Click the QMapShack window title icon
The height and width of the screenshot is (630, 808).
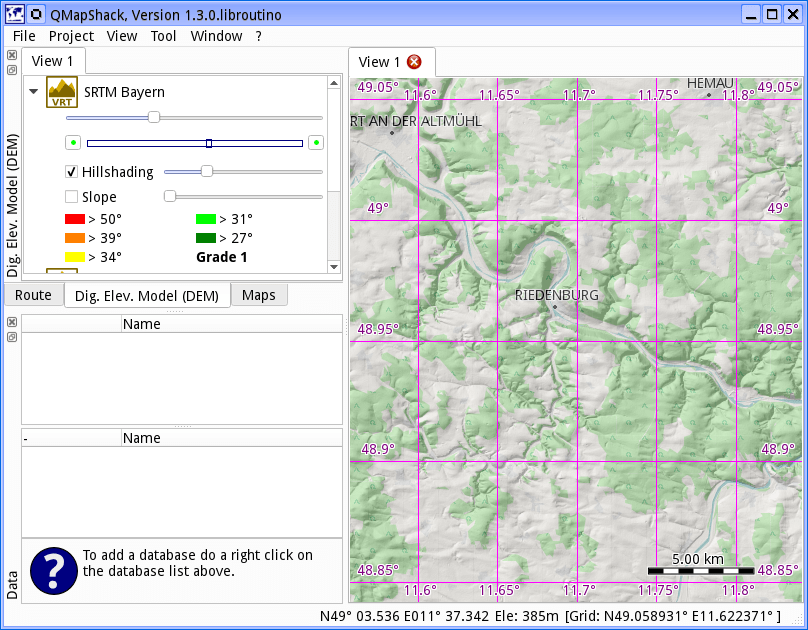pos(14,14)
